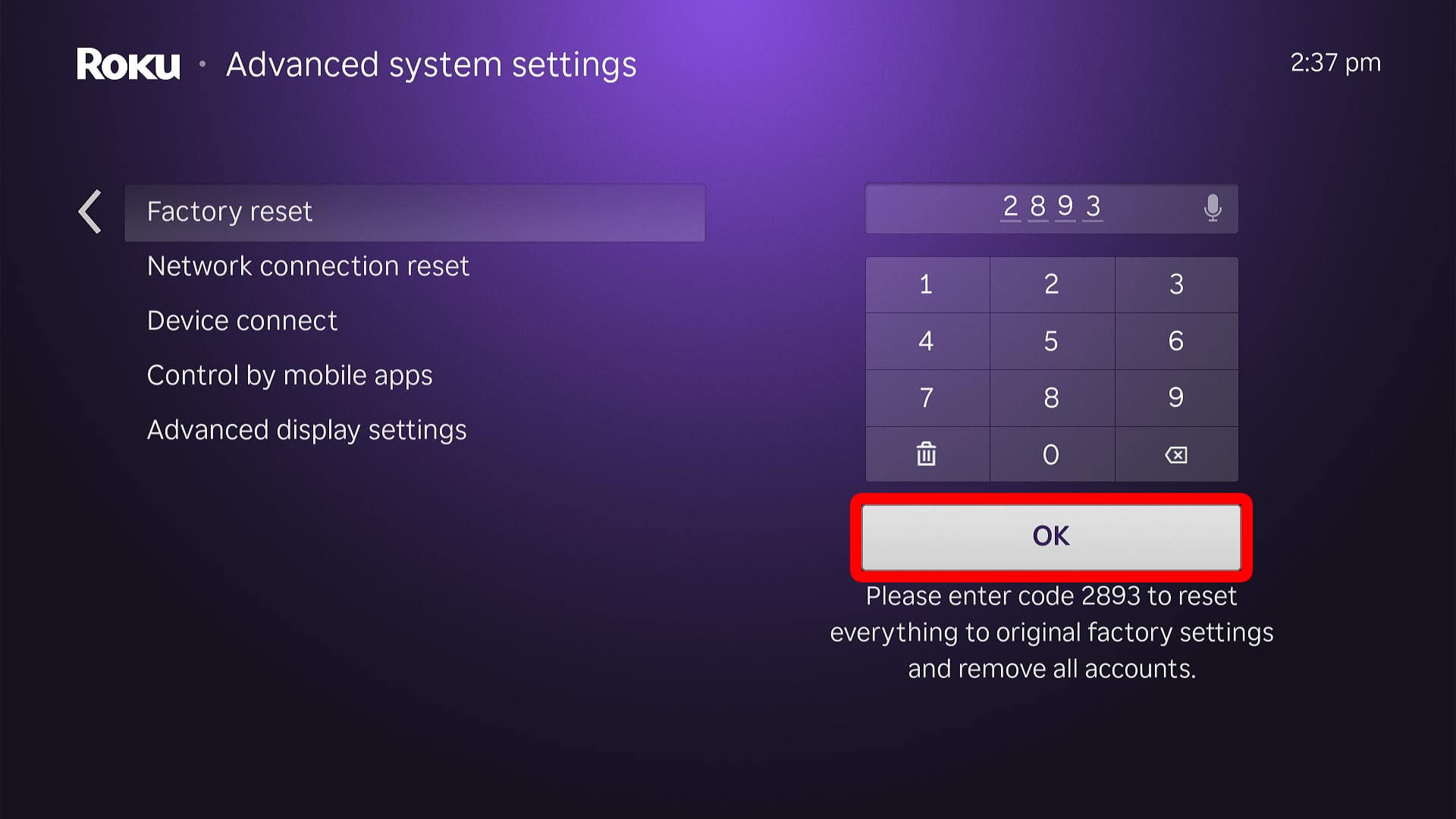Click the microphone icon for voice input

point(1213,208)
